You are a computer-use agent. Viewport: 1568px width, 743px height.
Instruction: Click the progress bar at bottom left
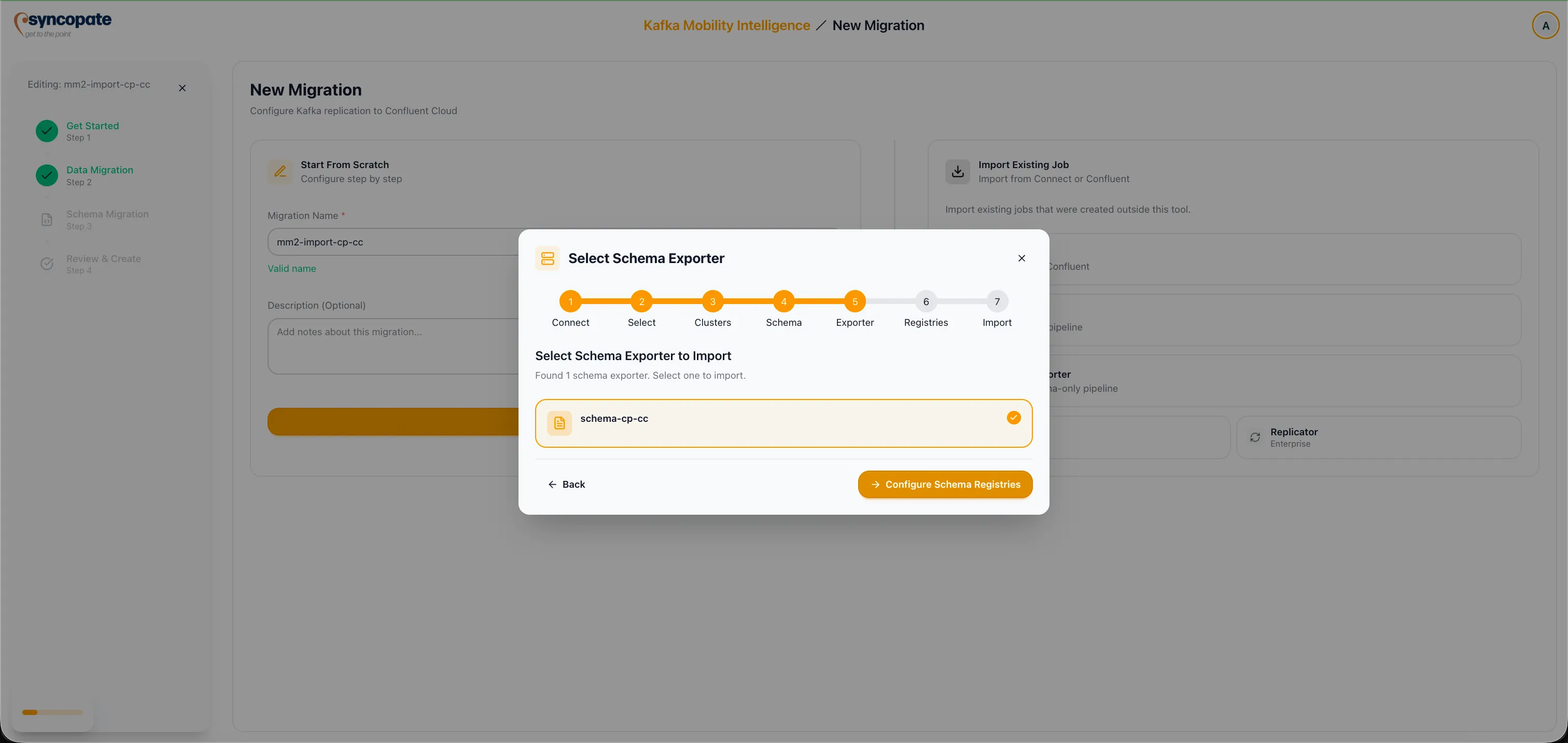pos(52,712)
